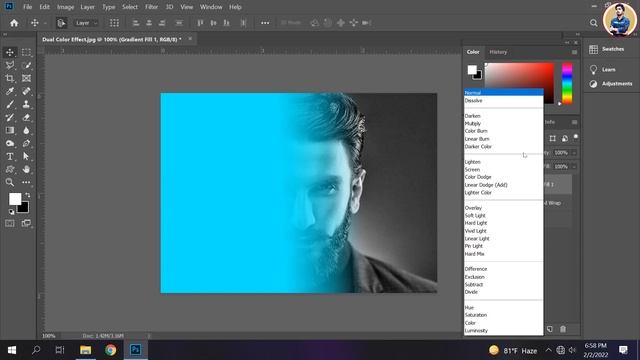Open Google Chrome from the taskbar

click(x=110, y=350)
